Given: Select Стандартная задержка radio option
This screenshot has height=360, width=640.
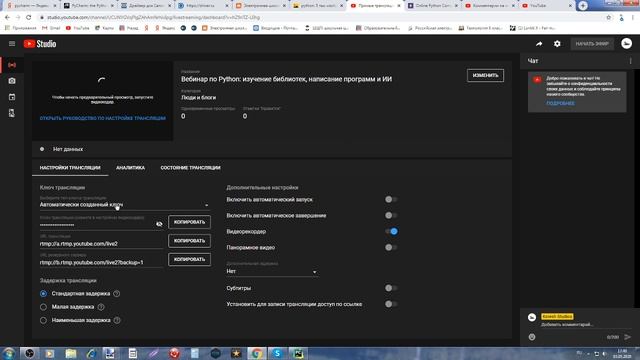Looking at the screenshot, I should (x=43, y=293).
